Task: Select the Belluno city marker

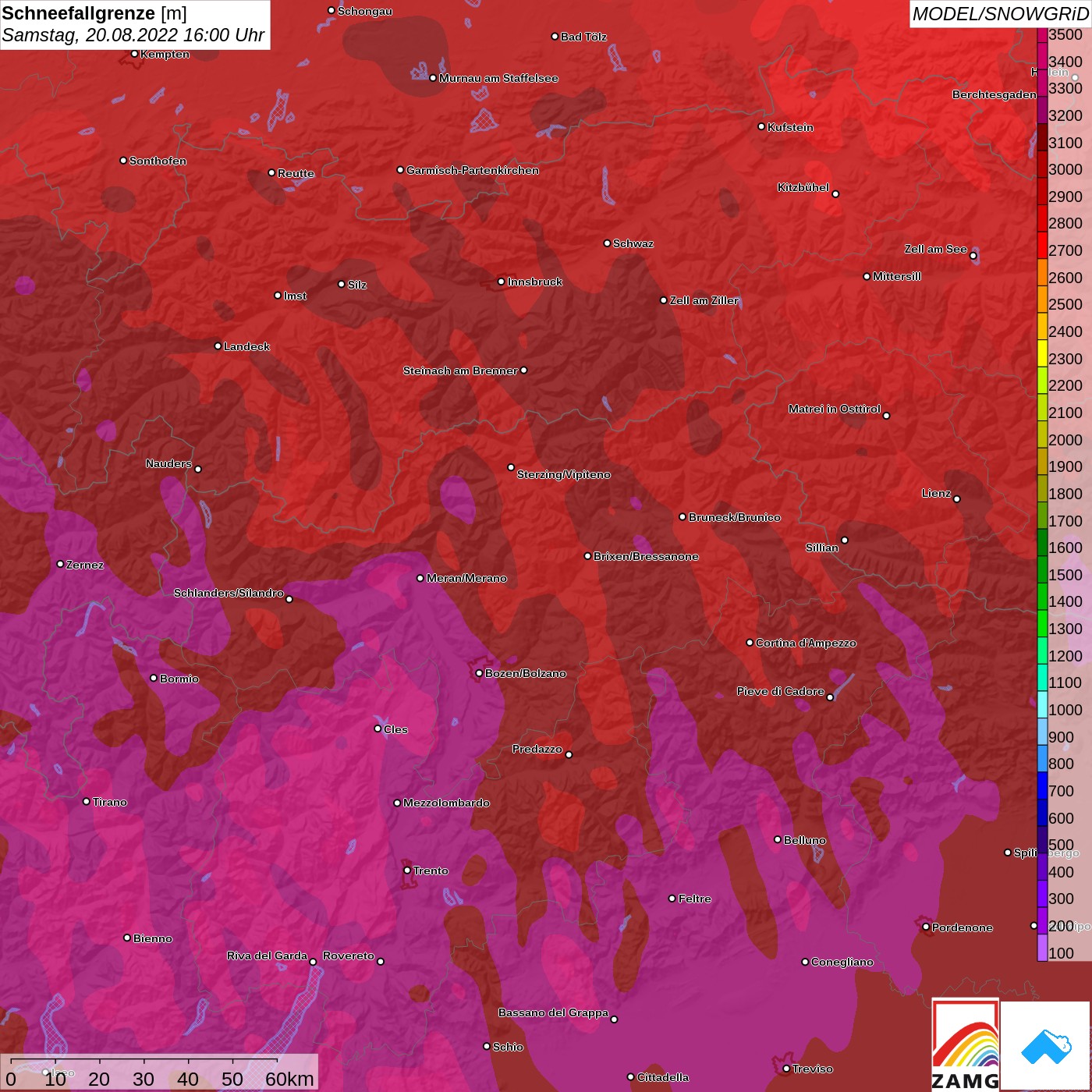Action: tap(778, 839)
